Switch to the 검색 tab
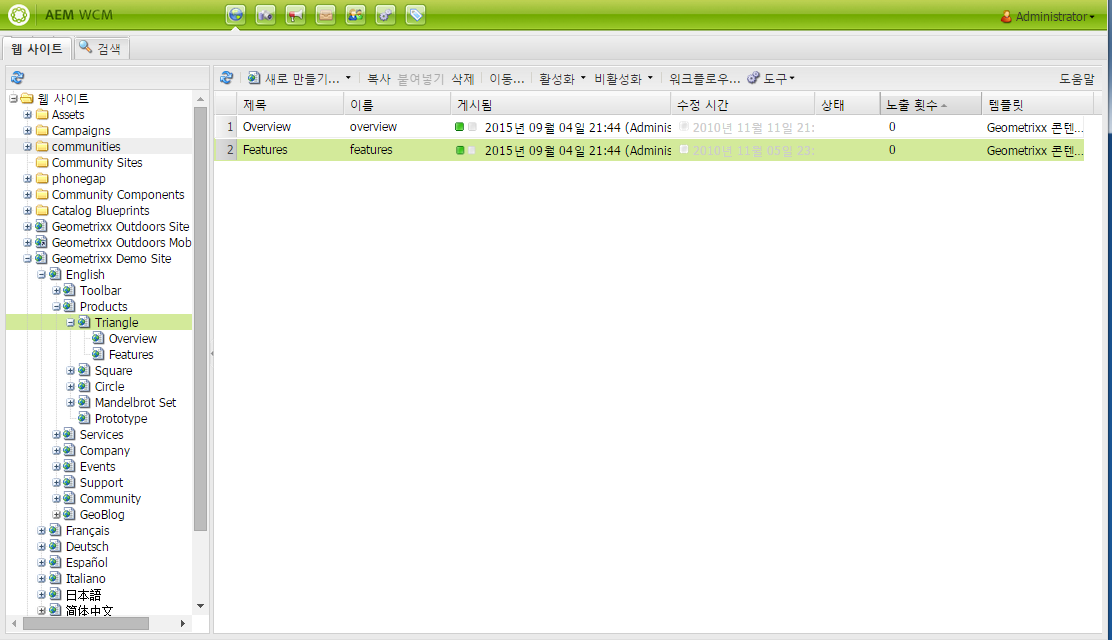 (101, 48)
